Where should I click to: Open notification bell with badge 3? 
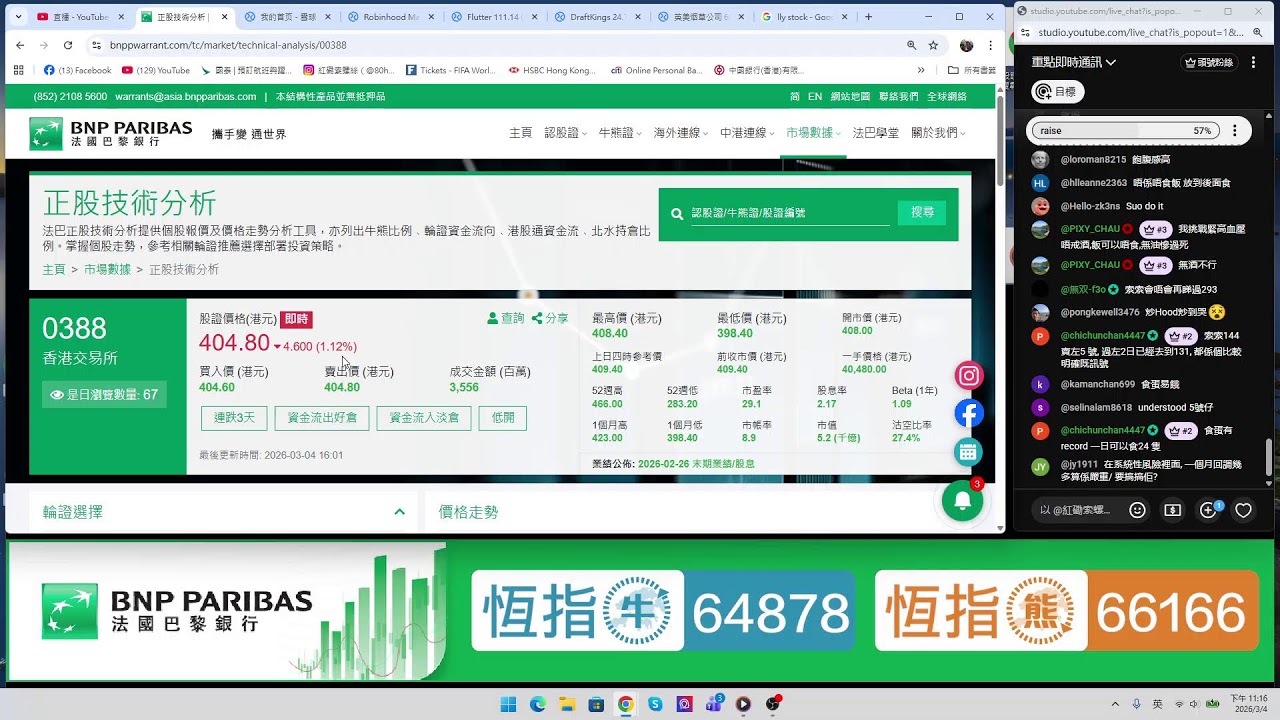tap(963, 500)
